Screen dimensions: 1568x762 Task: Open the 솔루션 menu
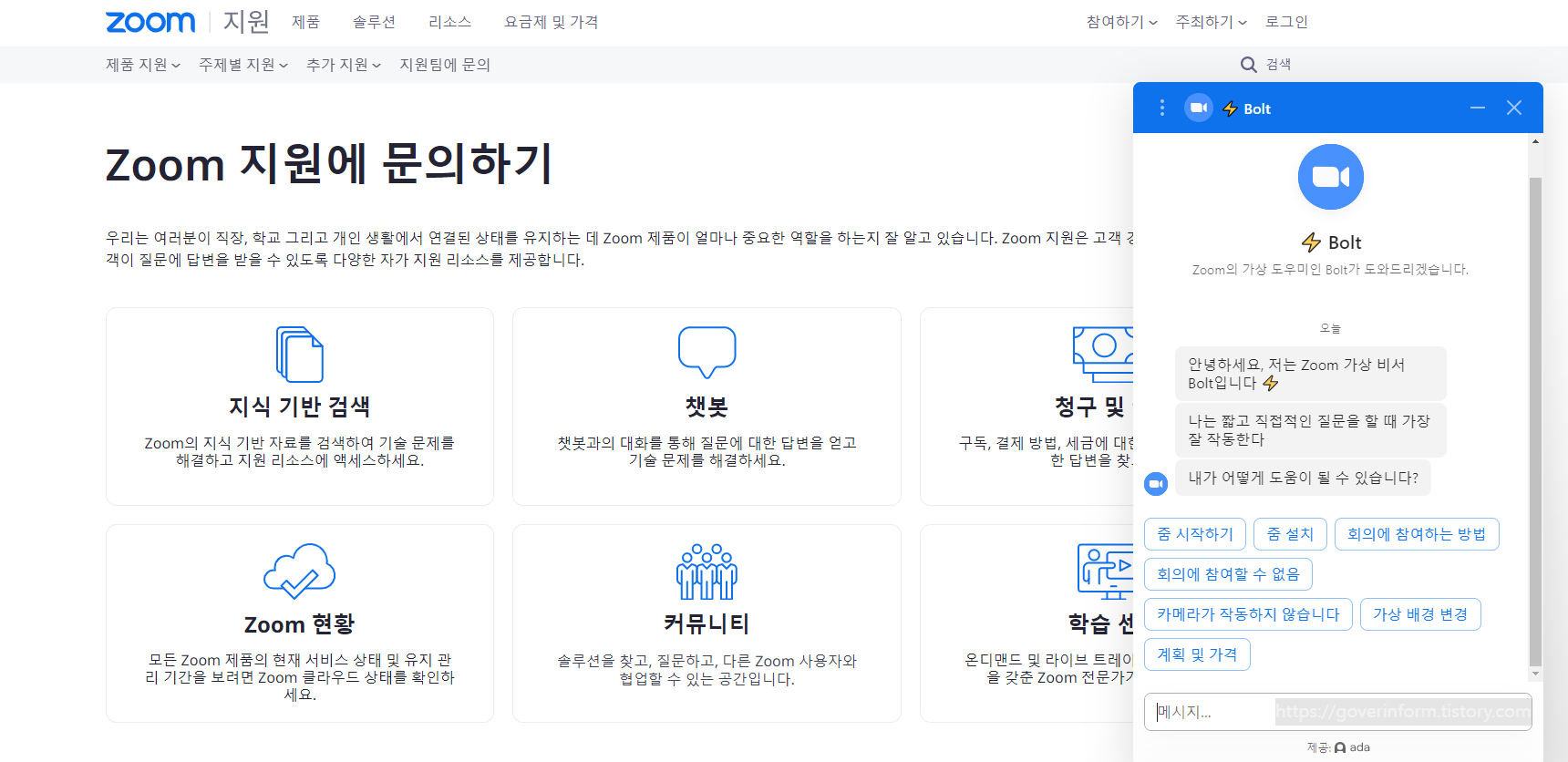point(374,22)
